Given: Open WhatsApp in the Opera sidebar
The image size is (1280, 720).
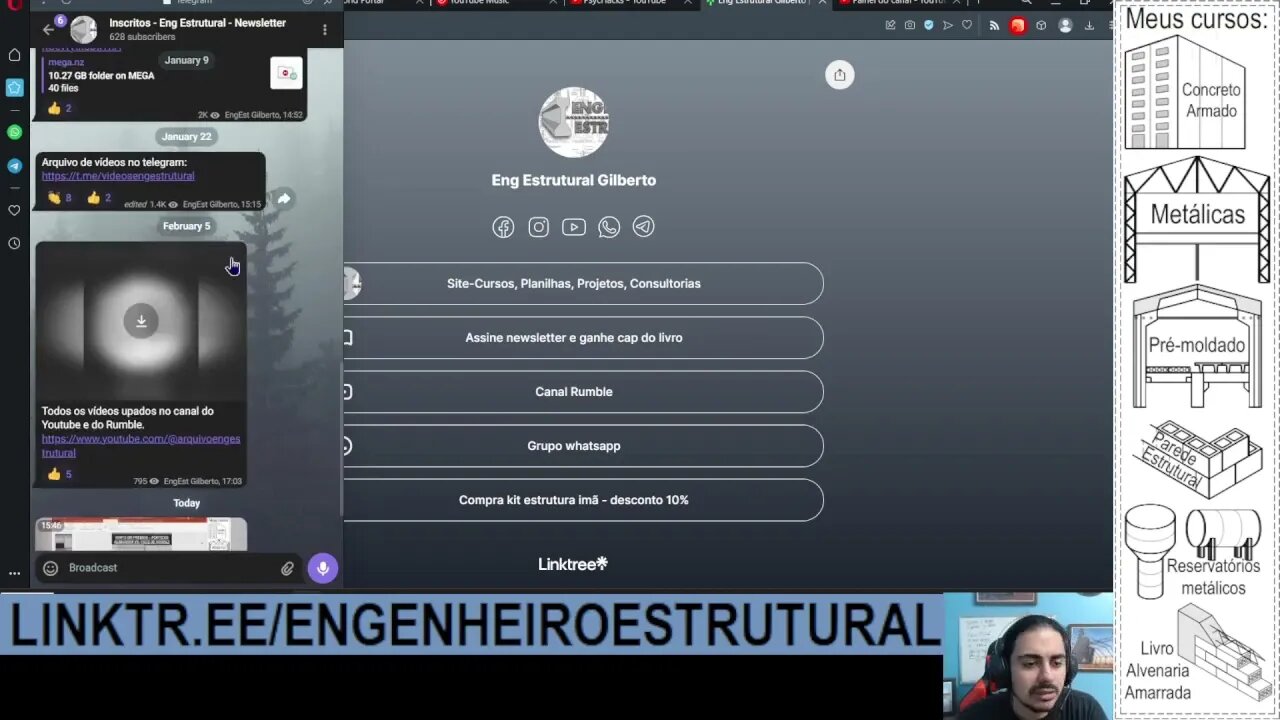Looking at the screenshot, I should pyautogui.click(x=14, y=132).
